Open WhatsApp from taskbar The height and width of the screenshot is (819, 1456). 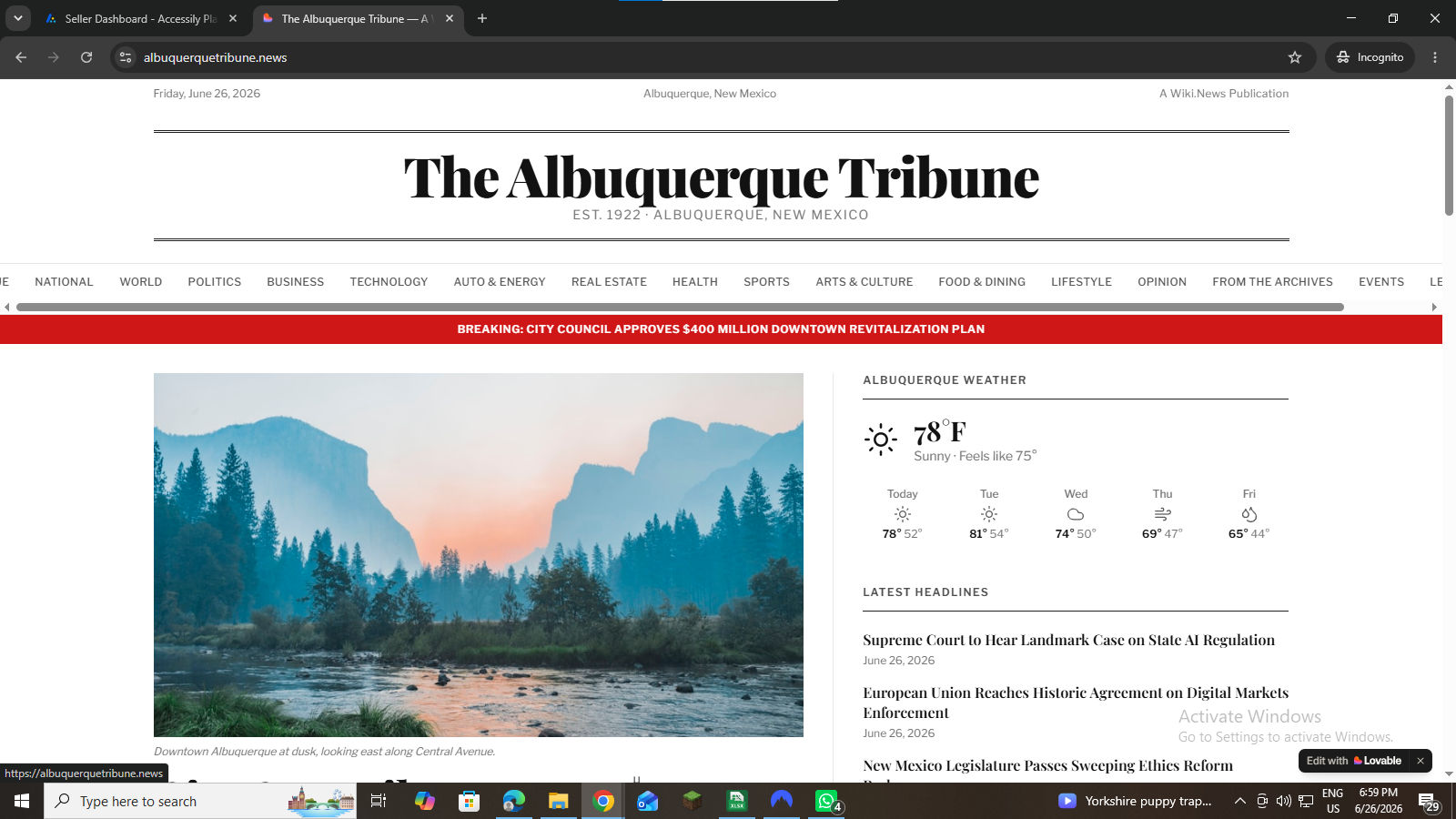826,801
